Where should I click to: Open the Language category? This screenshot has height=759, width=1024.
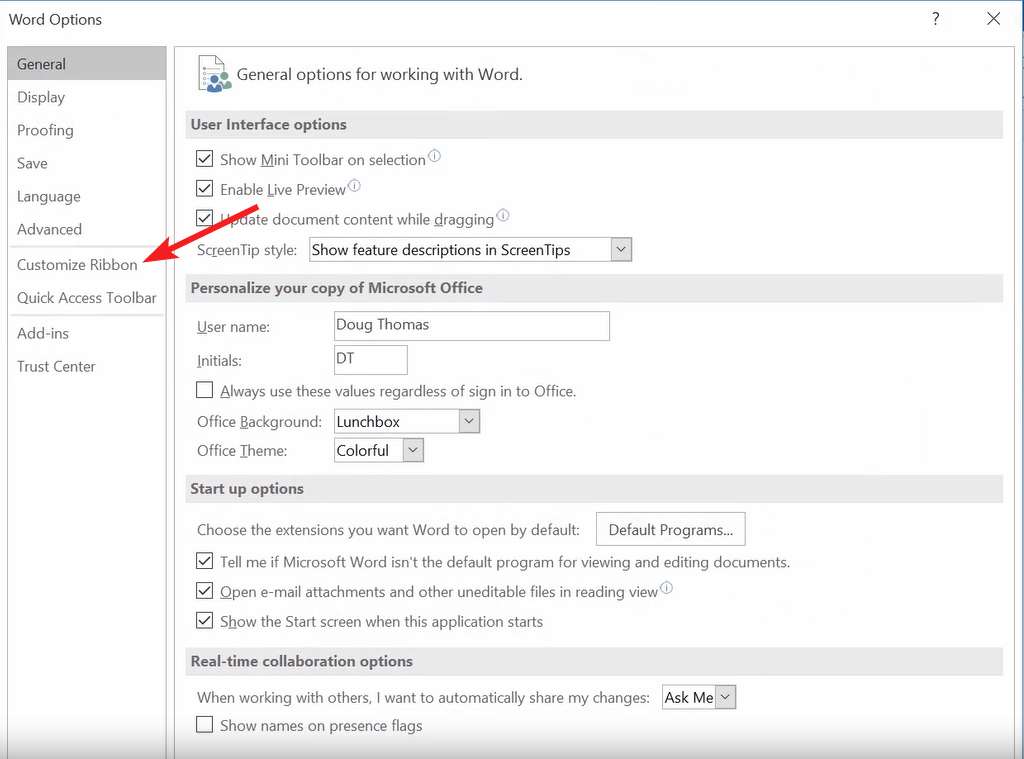point(87,196)
